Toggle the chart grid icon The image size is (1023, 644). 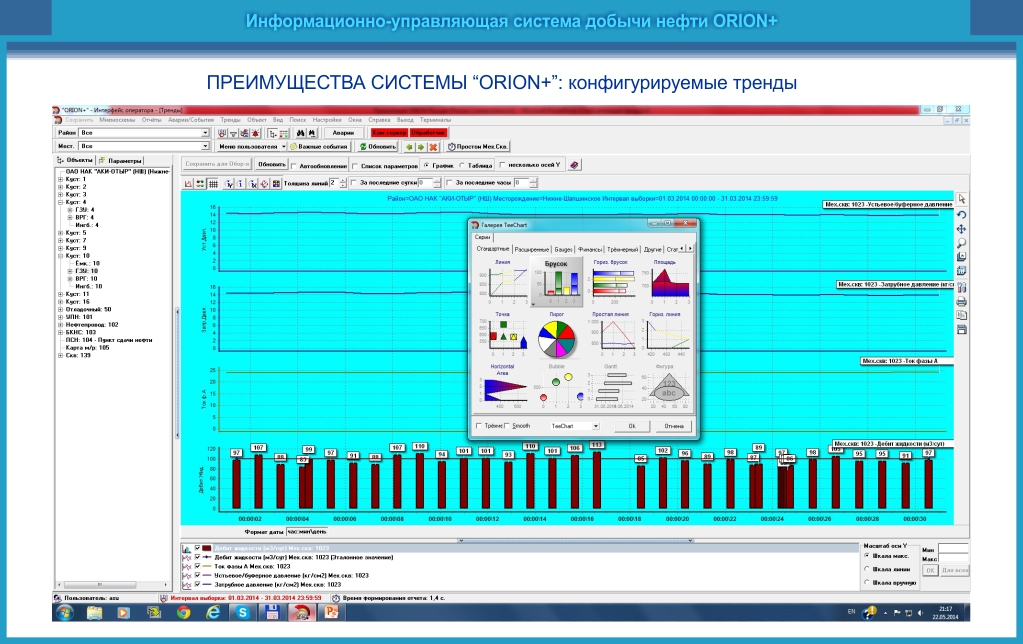[x=213, y=183]
